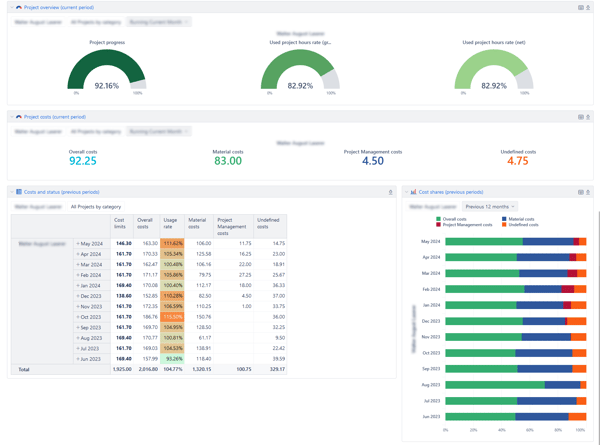Click the table icon beside Costs and status title

tap(19, 192)
